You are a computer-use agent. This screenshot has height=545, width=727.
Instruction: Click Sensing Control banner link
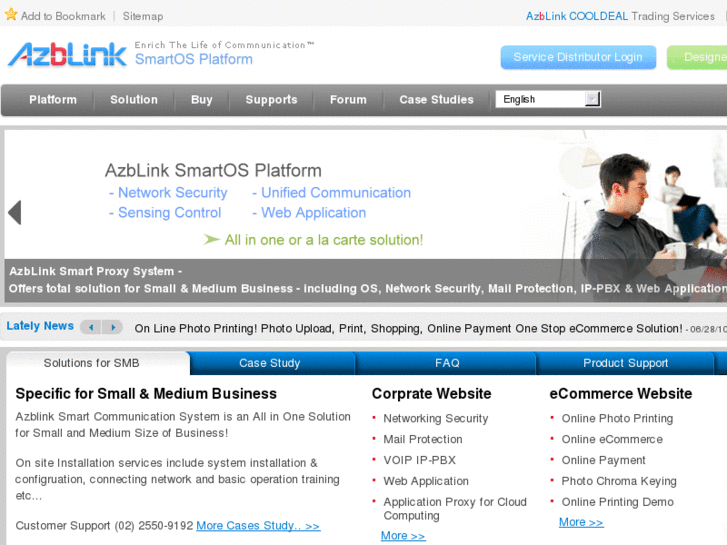165,212
